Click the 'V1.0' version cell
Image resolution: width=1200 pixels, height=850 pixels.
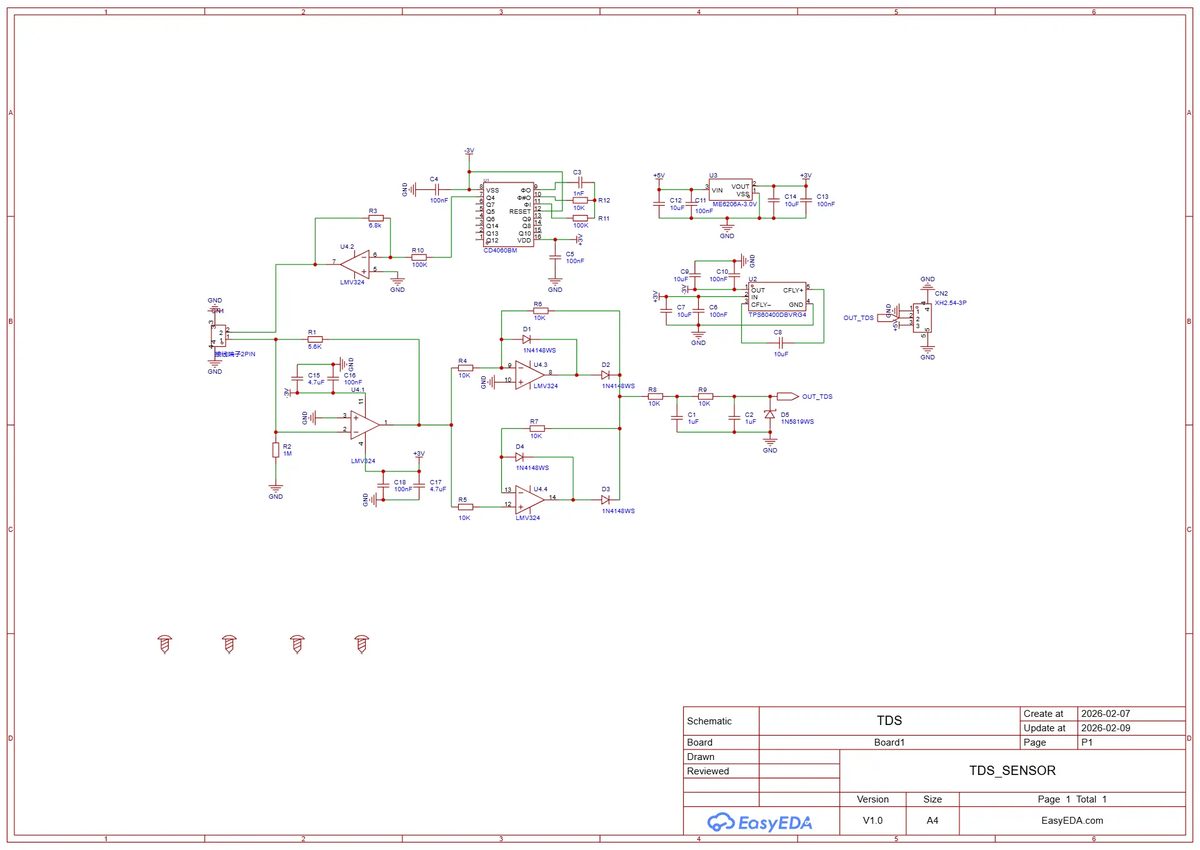point(873,820)
